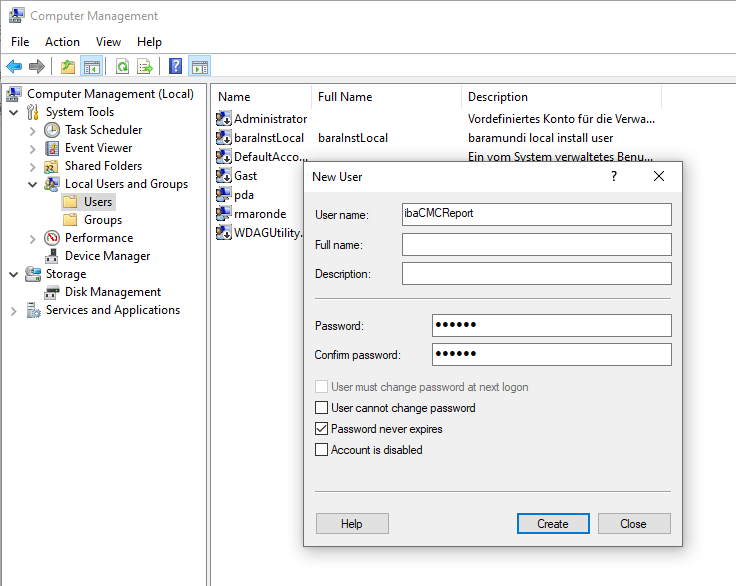Click the Back arrow toolbar icon
This screenshot has width=736, height=586.
(x=14, y=67)
